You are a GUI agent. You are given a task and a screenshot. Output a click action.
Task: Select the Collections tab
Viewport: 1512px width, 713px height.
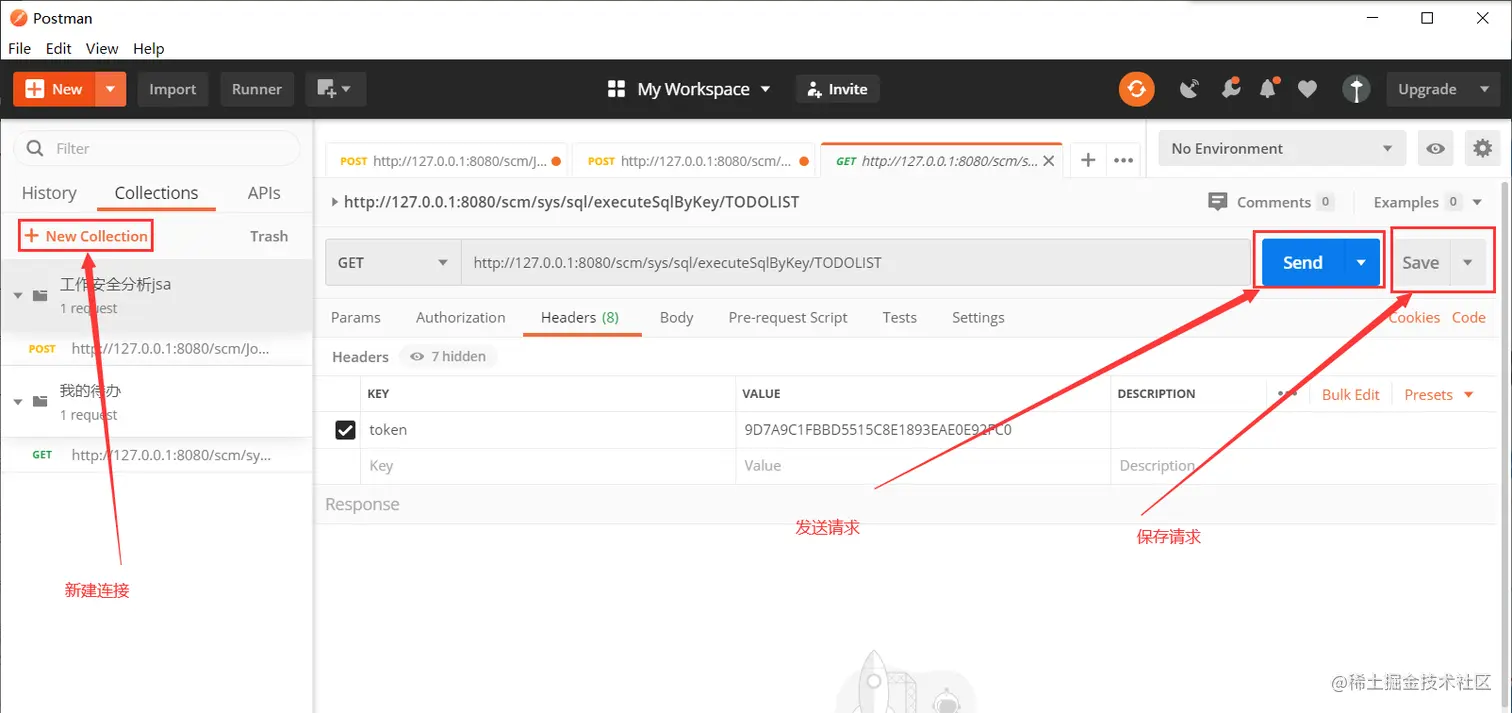pos(156,193)
